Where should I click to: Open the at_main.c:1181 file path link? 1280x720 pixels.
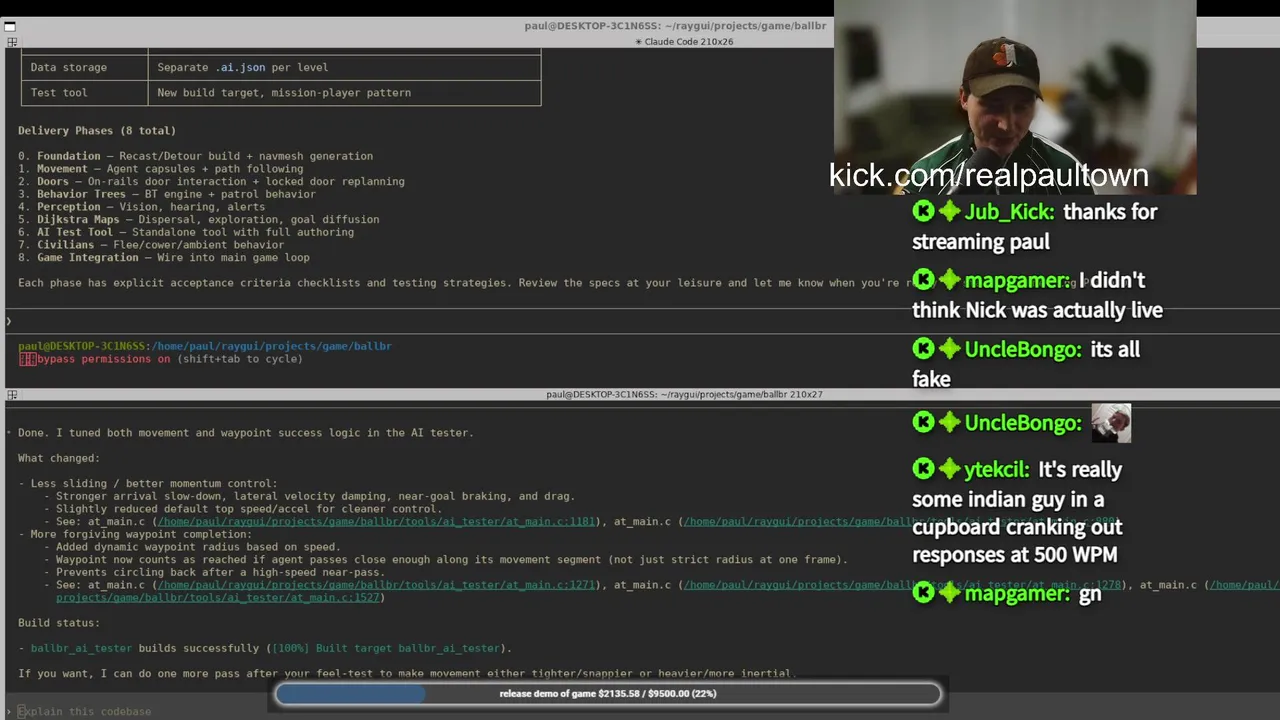pos(377,522)
